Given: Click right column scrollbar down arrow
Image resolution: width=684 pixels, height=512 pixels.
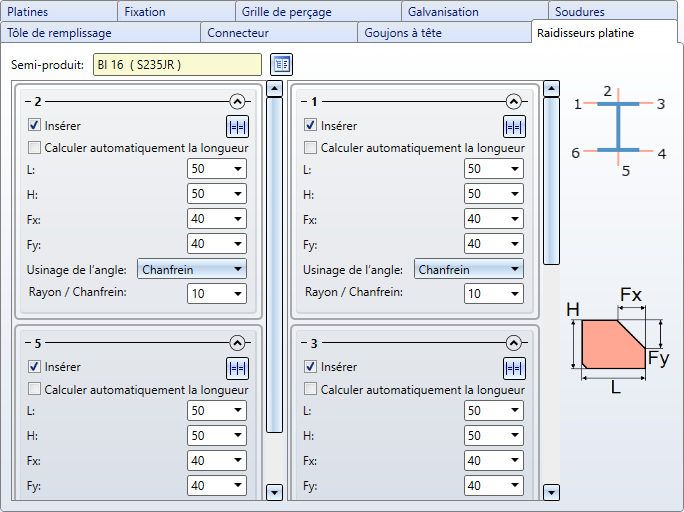Looking at the screenshot, I should pyautogui.click(x=551, y=492).
